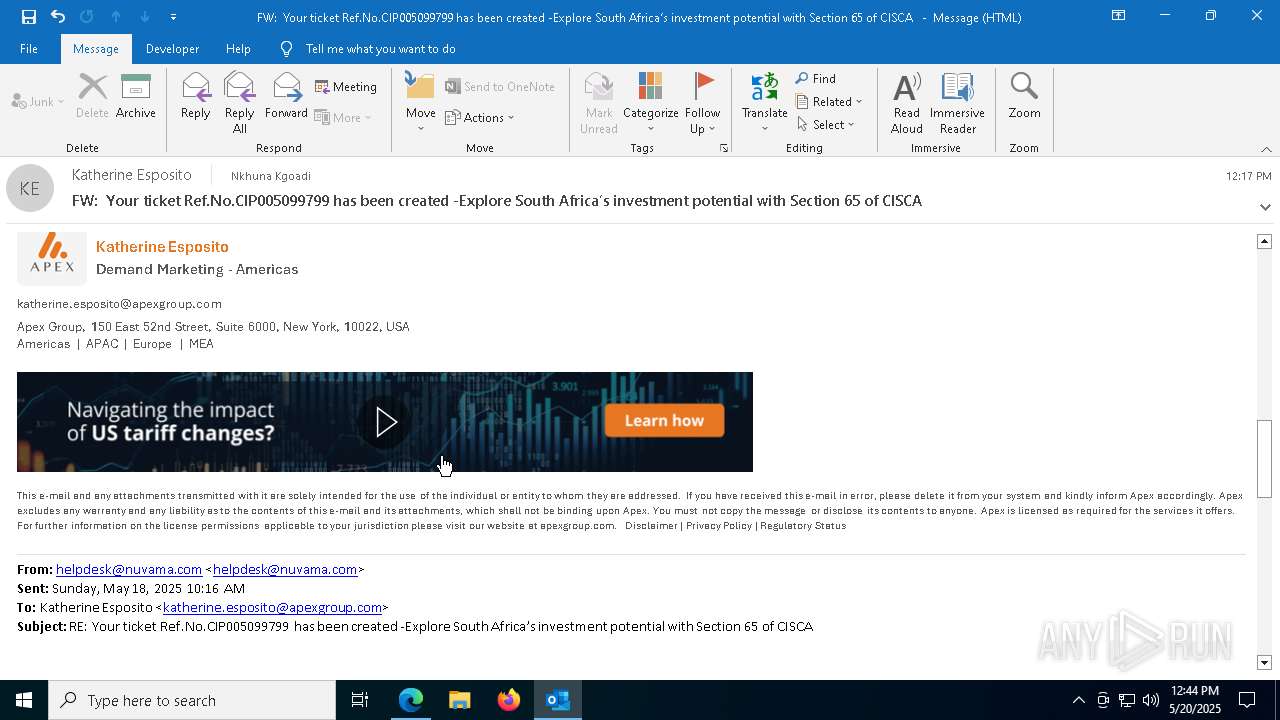This screenshot has height=720, width=1280.
Task: Open Task View on the taskbar
Action: click(360, 700)
